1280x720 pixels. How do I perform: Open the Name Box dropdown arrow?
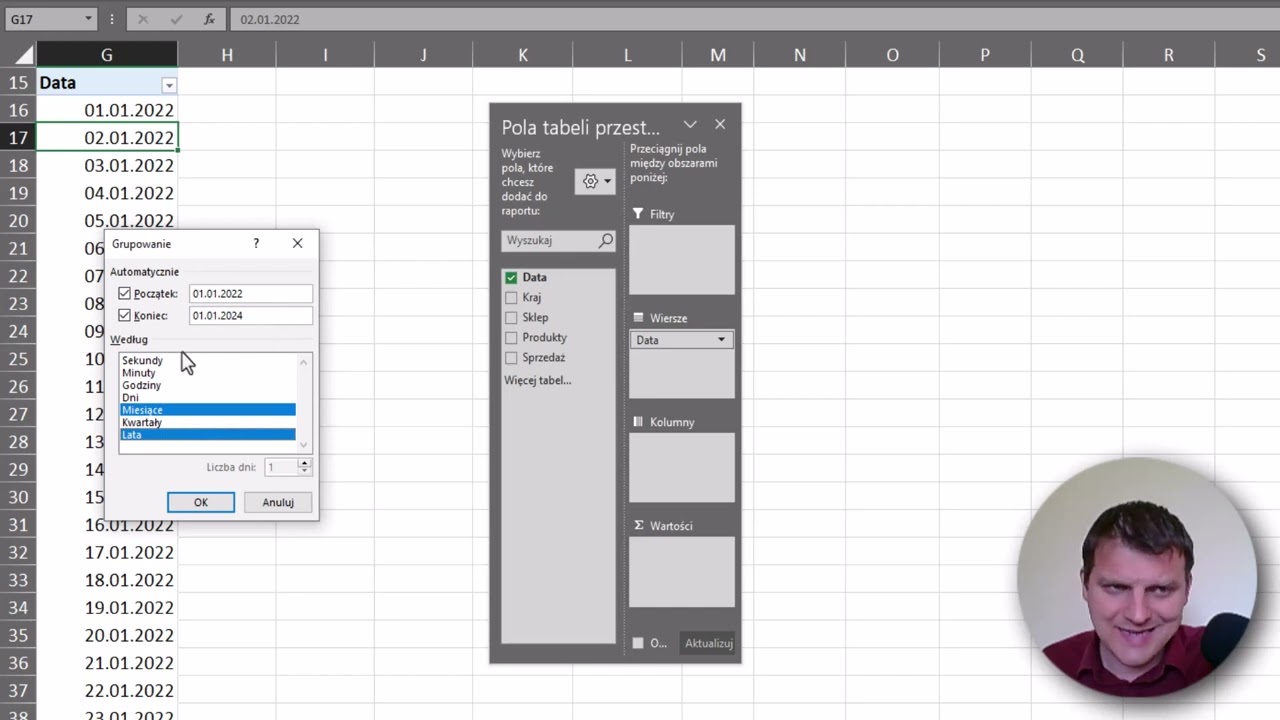pyautogui.click(x=88, y=19)
